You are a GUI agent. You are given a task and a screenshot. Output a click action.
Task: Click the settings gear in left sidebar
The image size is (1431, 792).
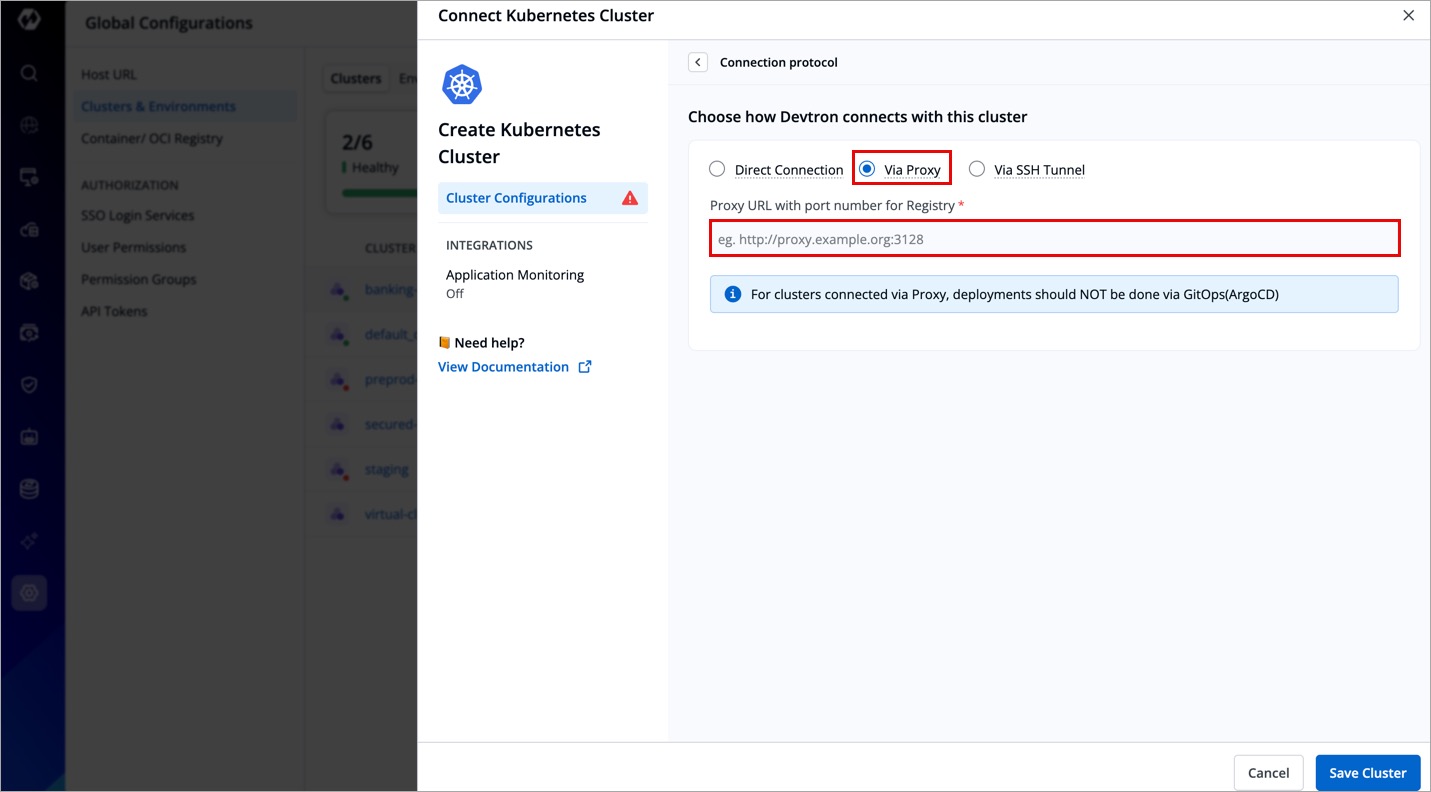point(29,593)
